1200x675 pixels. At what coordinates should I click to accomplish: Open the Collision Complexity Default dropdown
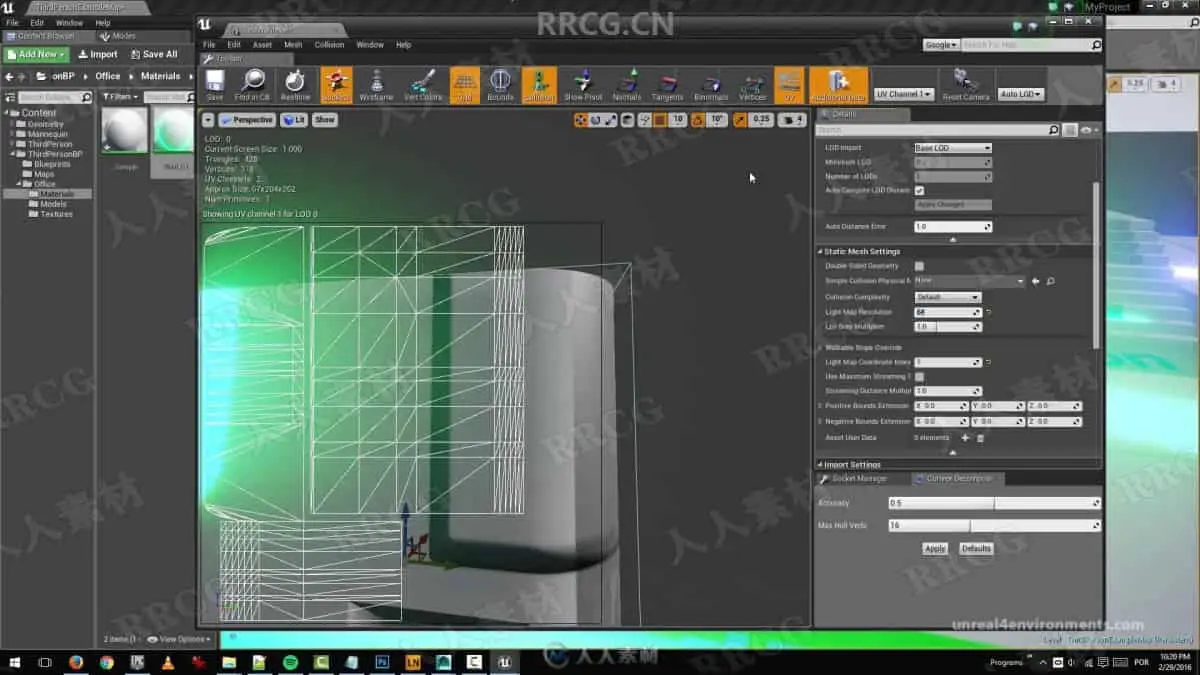tap(947, 297)
